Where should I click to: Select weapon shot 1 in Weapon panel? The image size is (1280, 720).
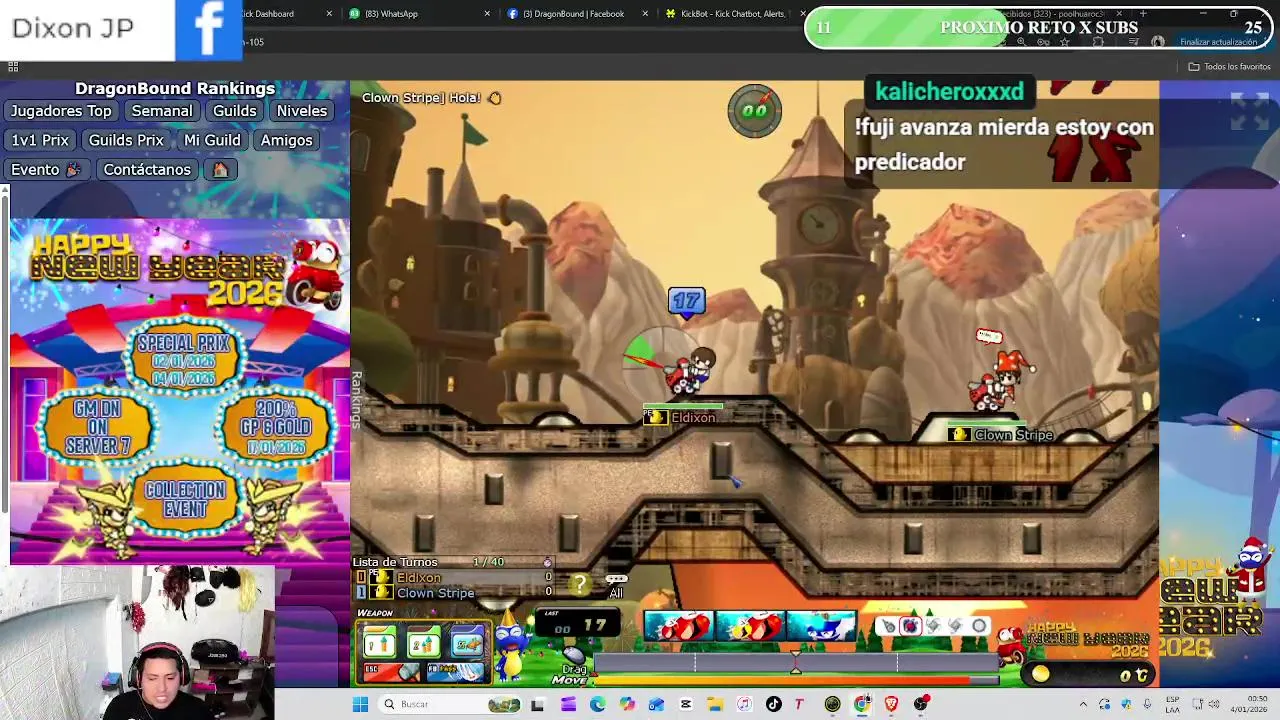tap(380, 643)
